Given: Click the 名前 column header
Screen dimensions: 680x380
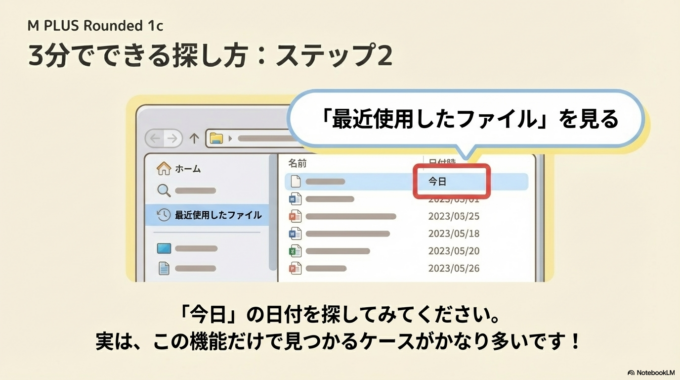Looking at the screenshot, I should [x=298, y=164].
